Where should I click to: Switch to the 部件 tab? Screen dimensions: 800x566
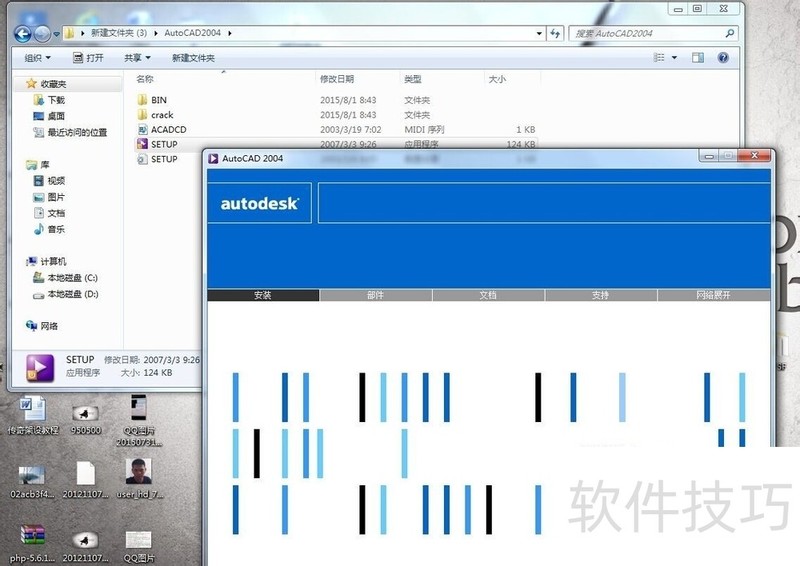tap(376, 295)
